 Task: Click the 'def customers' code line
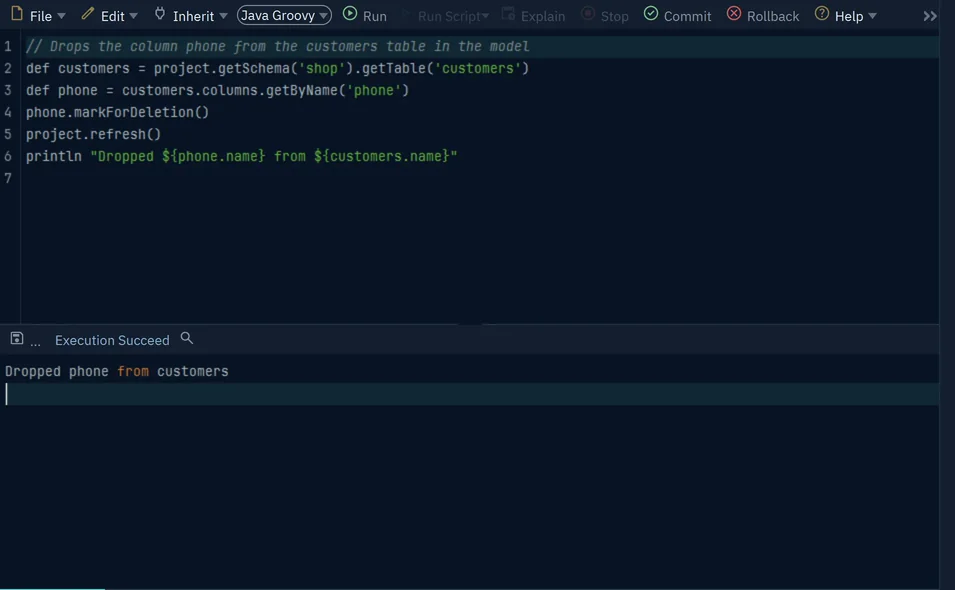coord(277,68)
